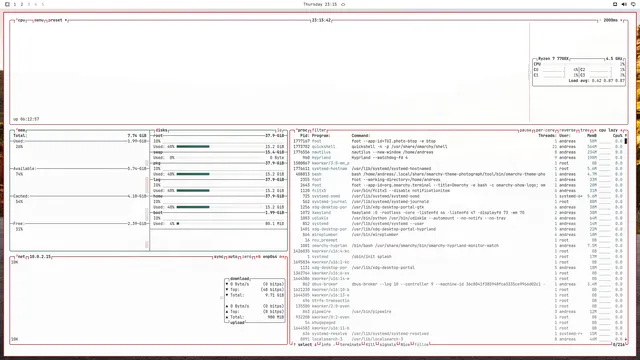The width and height of the screenshot is (640, 360).
Task: Open the btop menu option
Action: point(39,20)
